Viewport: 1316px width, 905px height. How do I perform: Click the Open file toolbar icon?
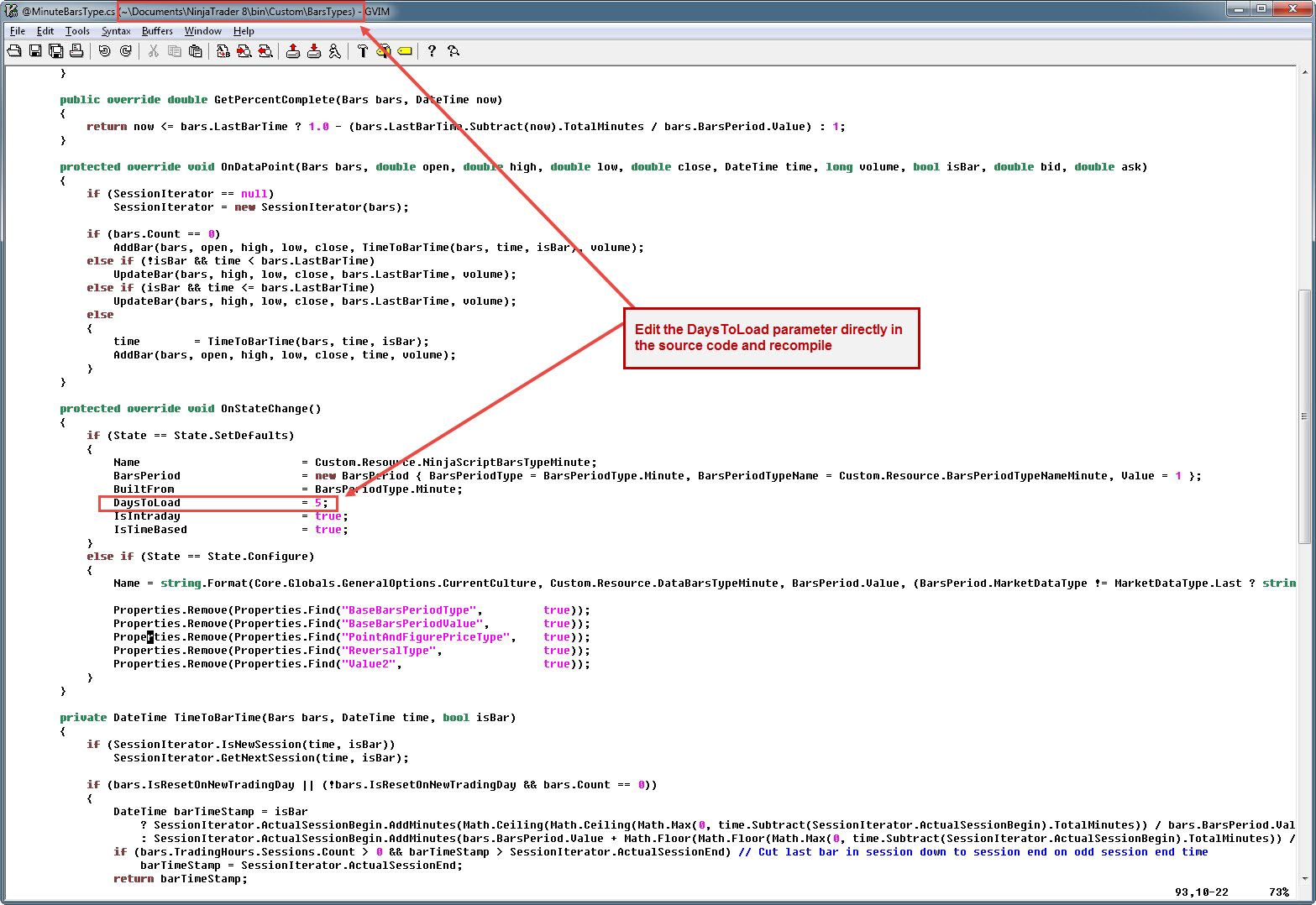click(x=14, y=51)
